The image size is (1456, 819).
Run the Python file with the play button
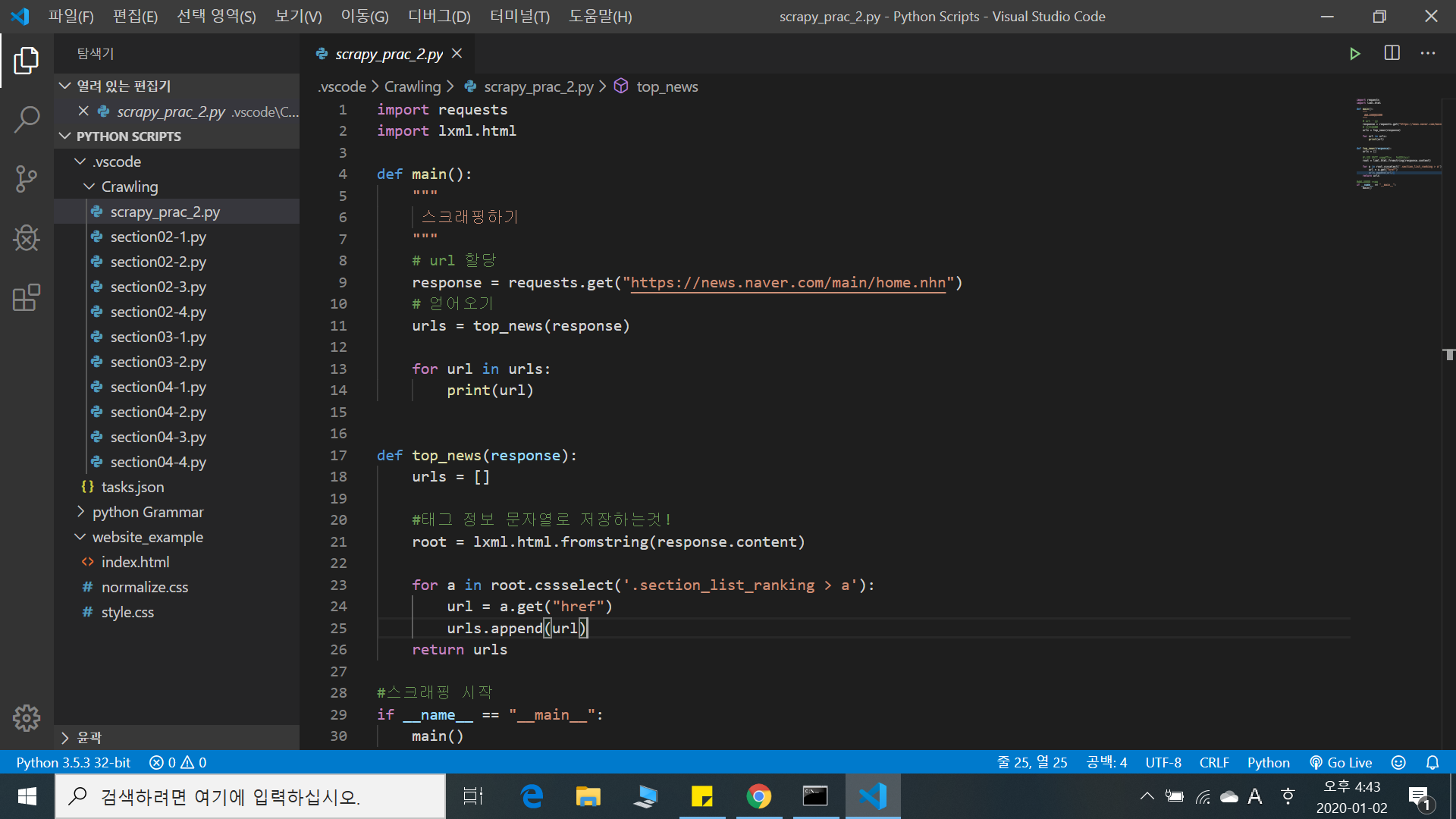(x=1355, y=53)
